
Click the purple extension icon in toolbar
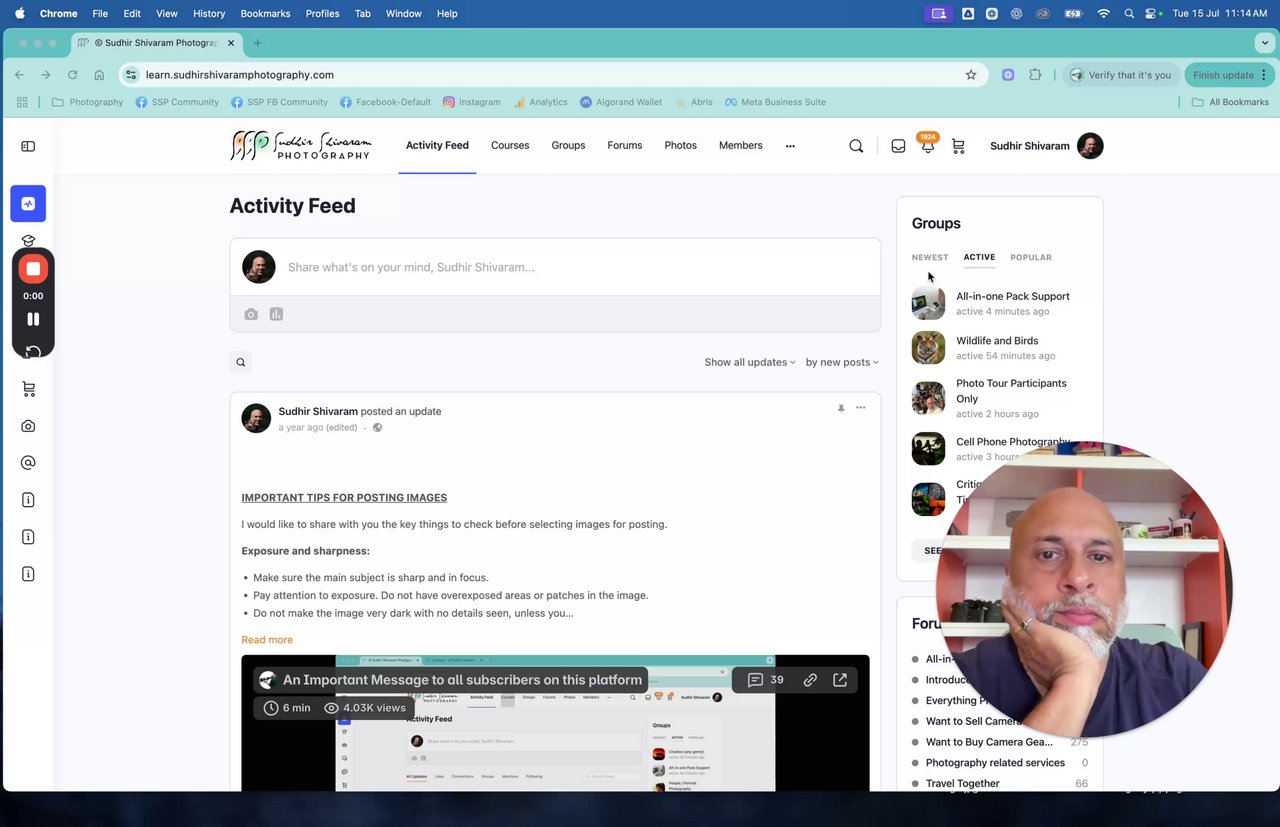pyautogui.click(x=1008, y=75)
